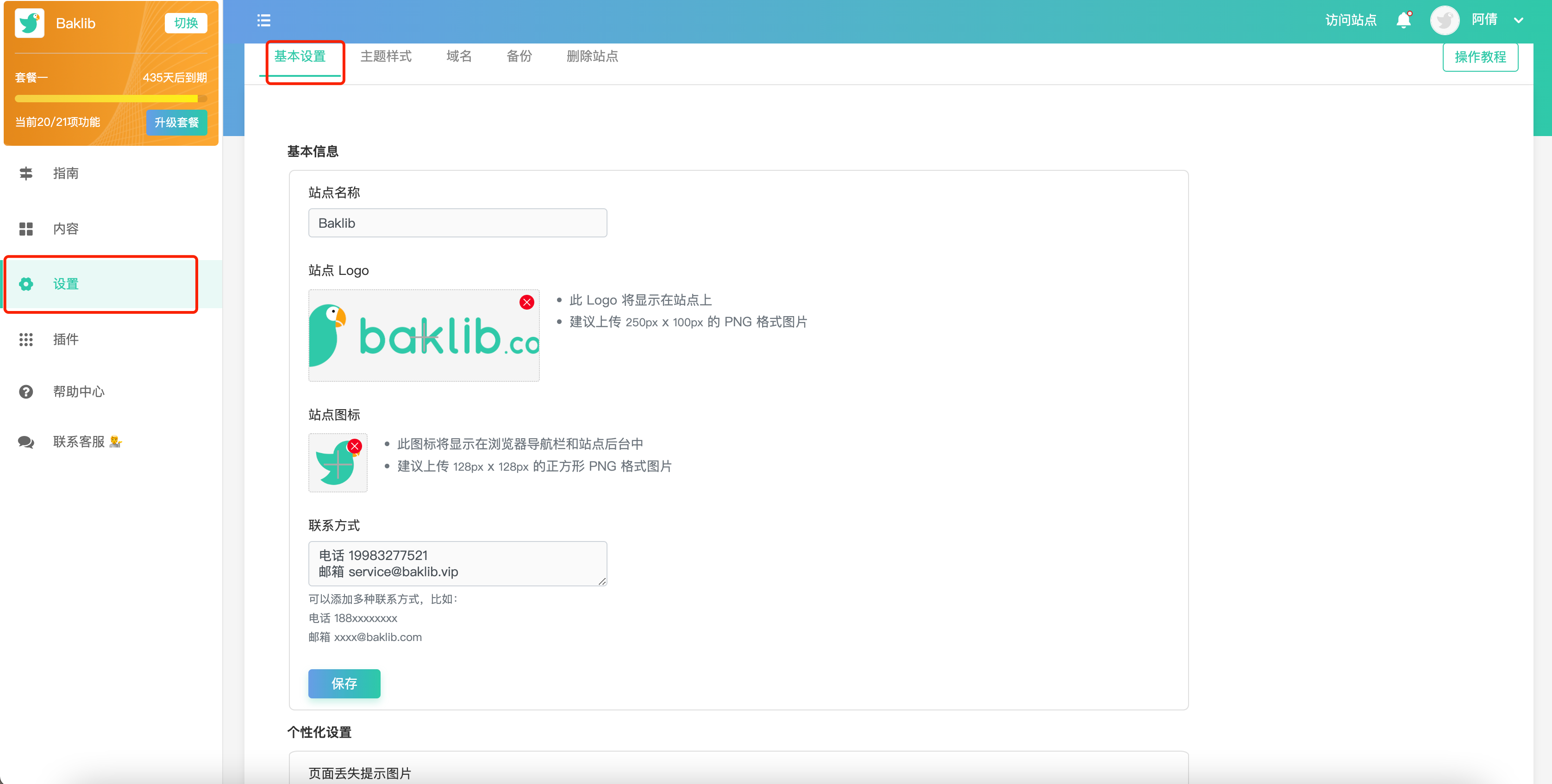This screenshot has height=784, width=1552.
Task: Click the username 阿倩 in header
Action: tap(1485, 20)
